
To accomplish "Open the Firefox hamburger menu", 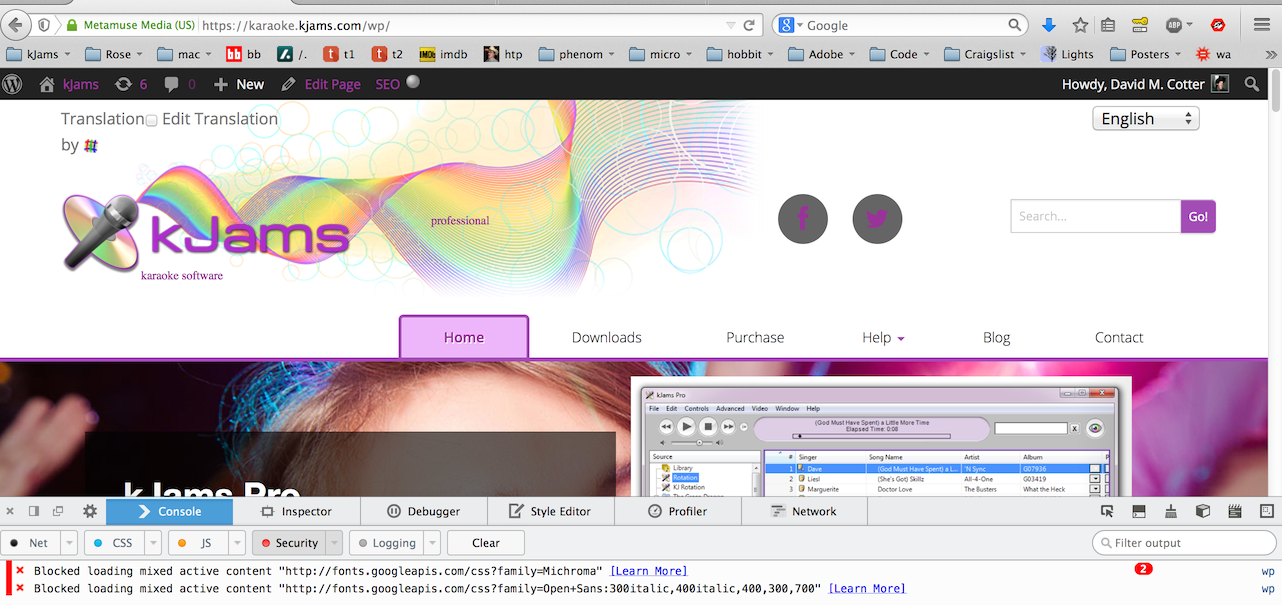I will pos(1262,25).
